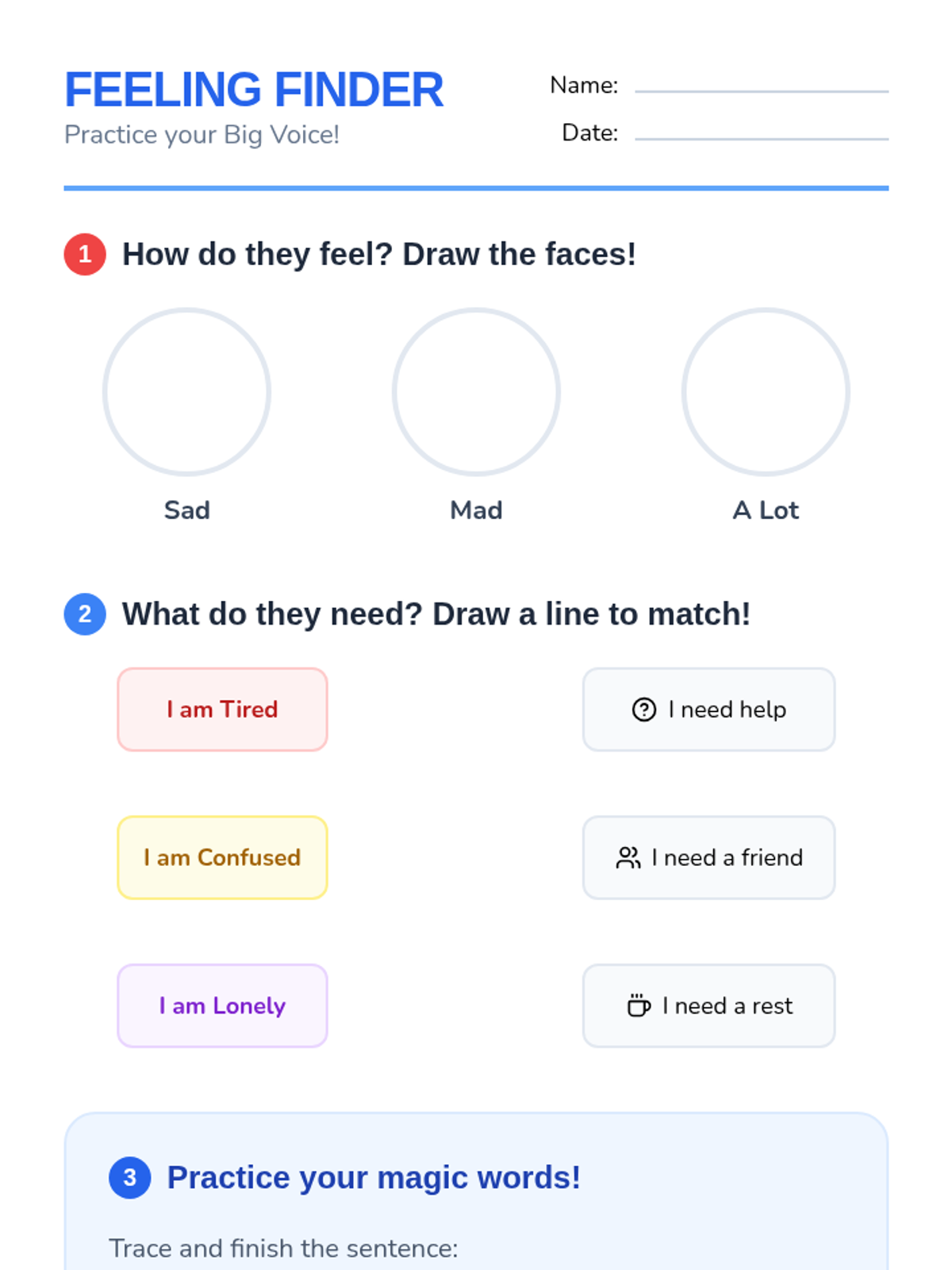Screen dimensions: 952x1270
Task: Click the Practice your magic words heading
Action: click(x=374, y=1178)
